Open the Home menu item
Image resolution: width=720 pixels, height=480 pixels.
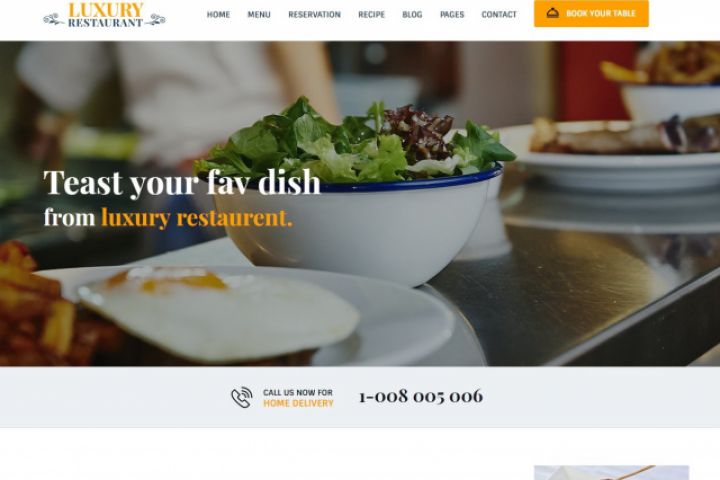pos(218,15)
